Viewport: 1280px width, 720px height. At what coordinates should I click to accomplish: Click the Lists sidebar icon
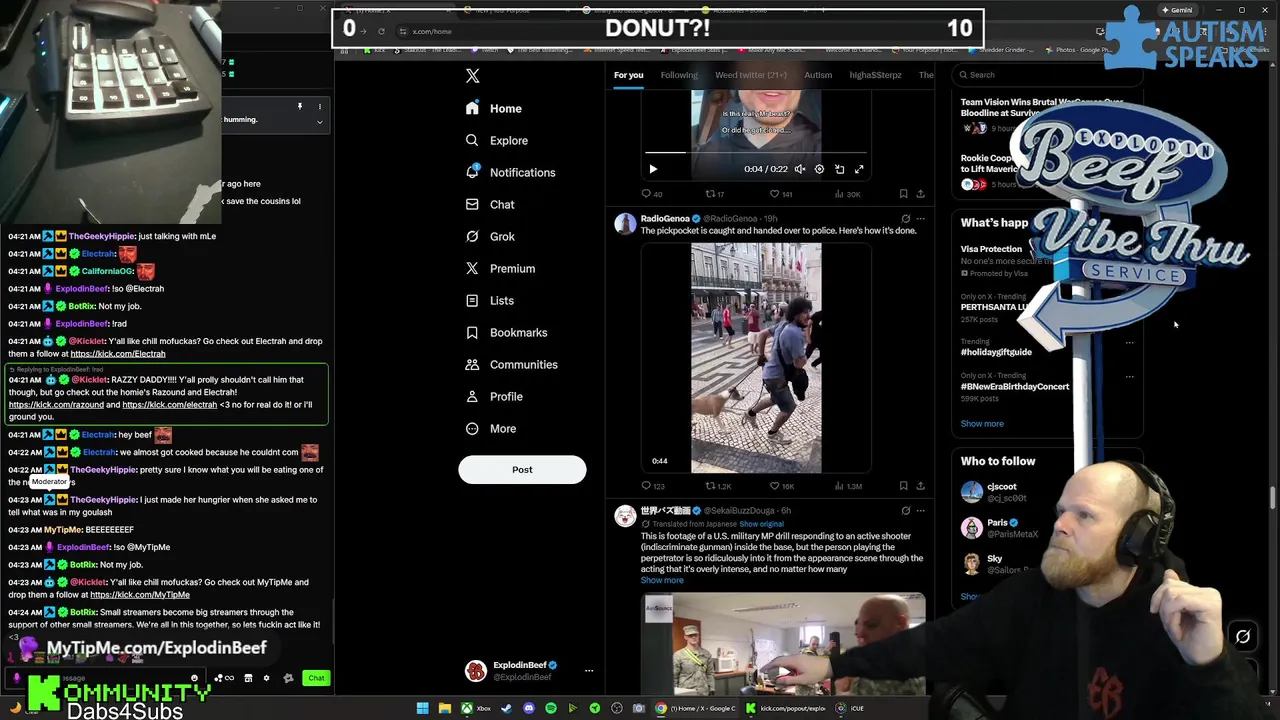tap(472, 300)
